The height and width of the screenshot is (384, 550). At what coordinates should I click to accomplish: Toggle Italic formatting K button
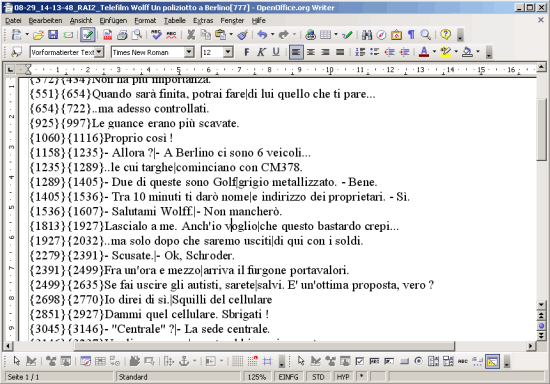pyautogui.click(x=261, y=52)
